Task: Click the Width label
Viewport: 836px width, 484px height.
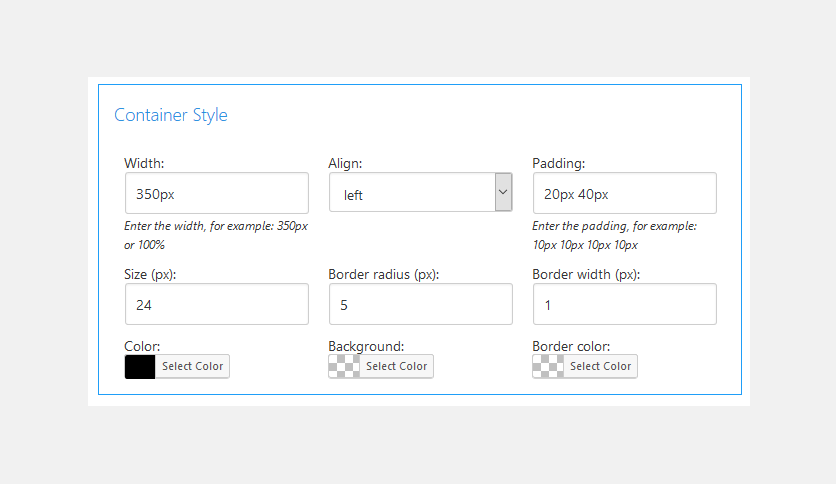Action: tap(144, 163)
